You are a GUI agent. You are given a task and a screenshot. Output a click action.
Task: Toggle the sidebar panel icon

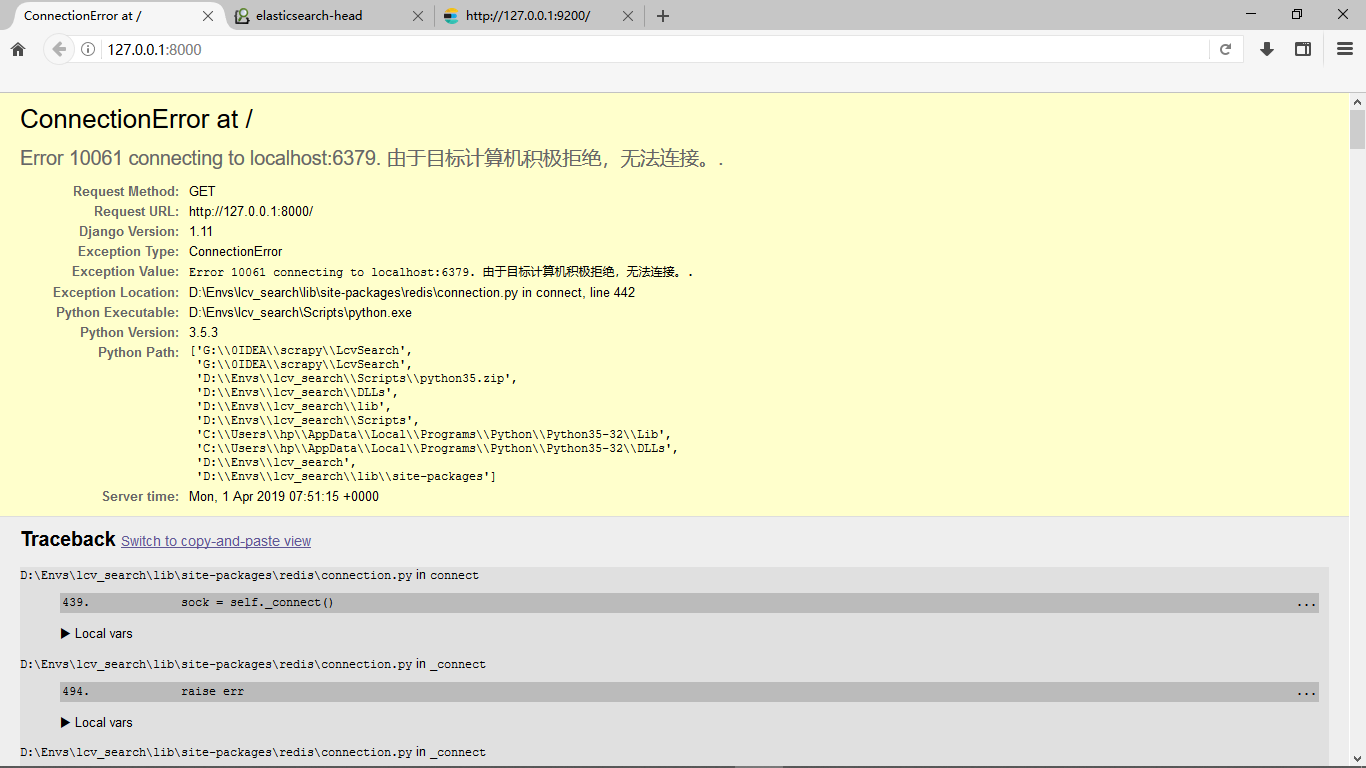click(x=1303, y=49)
